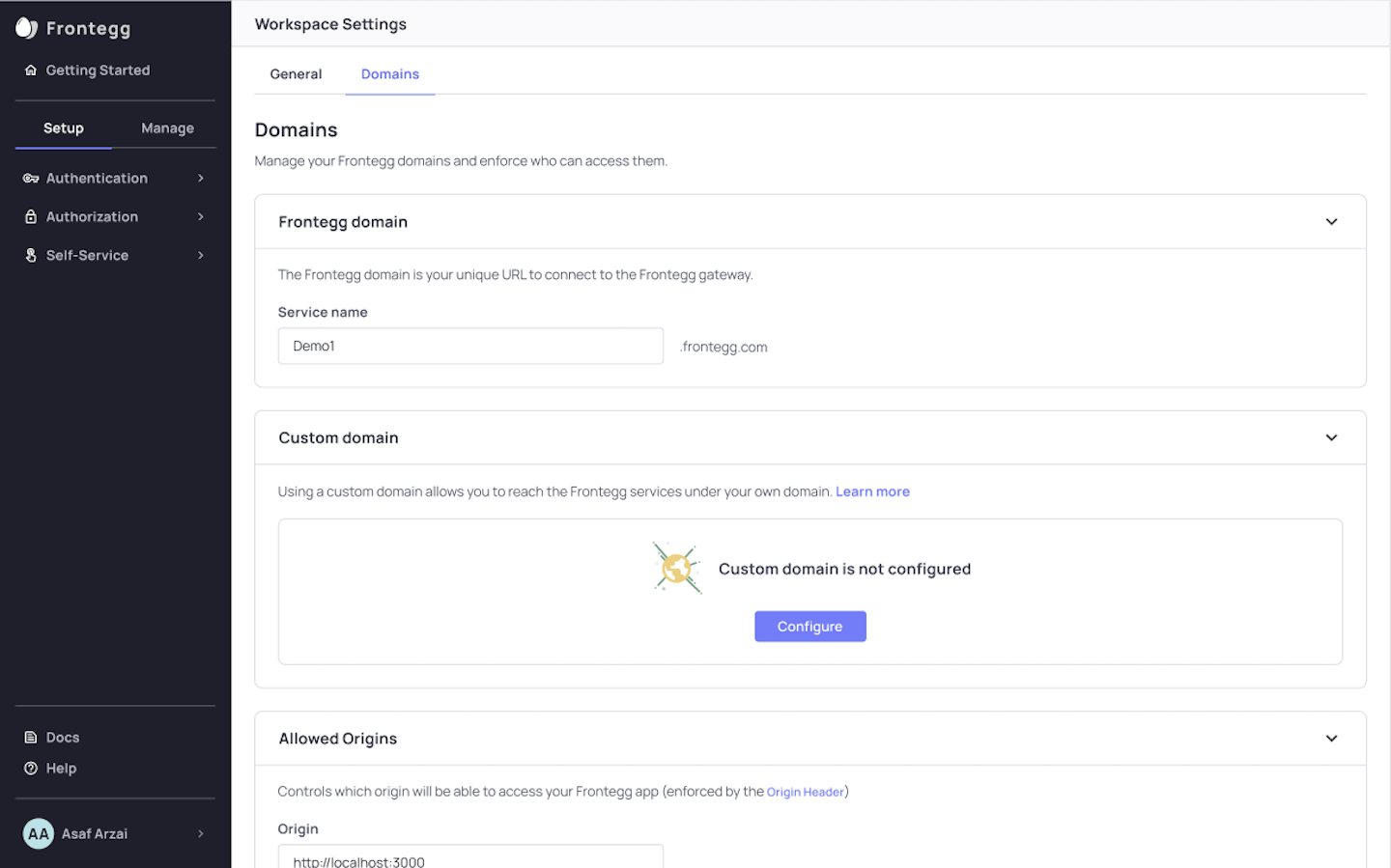The image size is (1391, 868).
Task: Open Docs document icon
Action: (x=31, y=738)
